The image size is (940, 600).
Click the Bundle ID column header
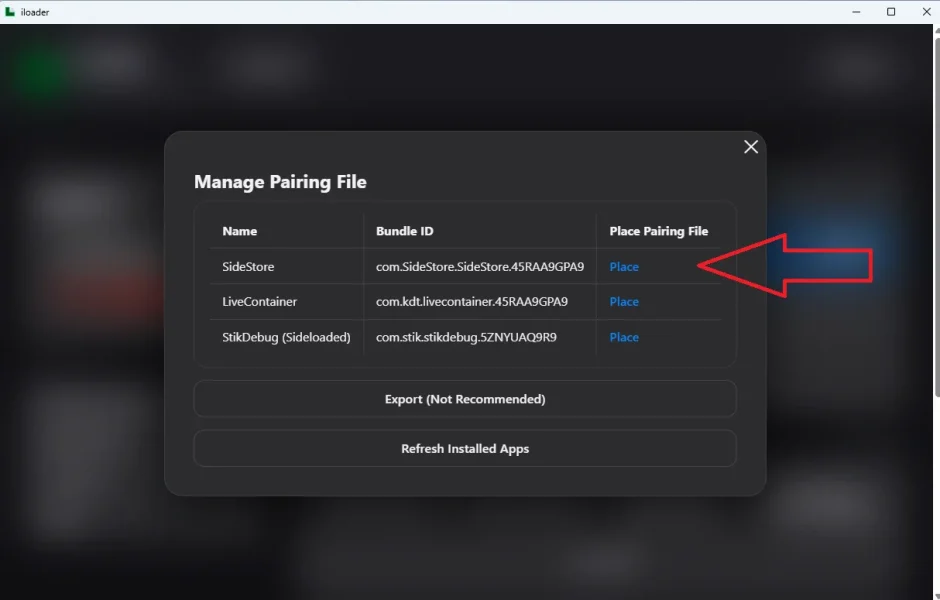(x=404, y=231)
